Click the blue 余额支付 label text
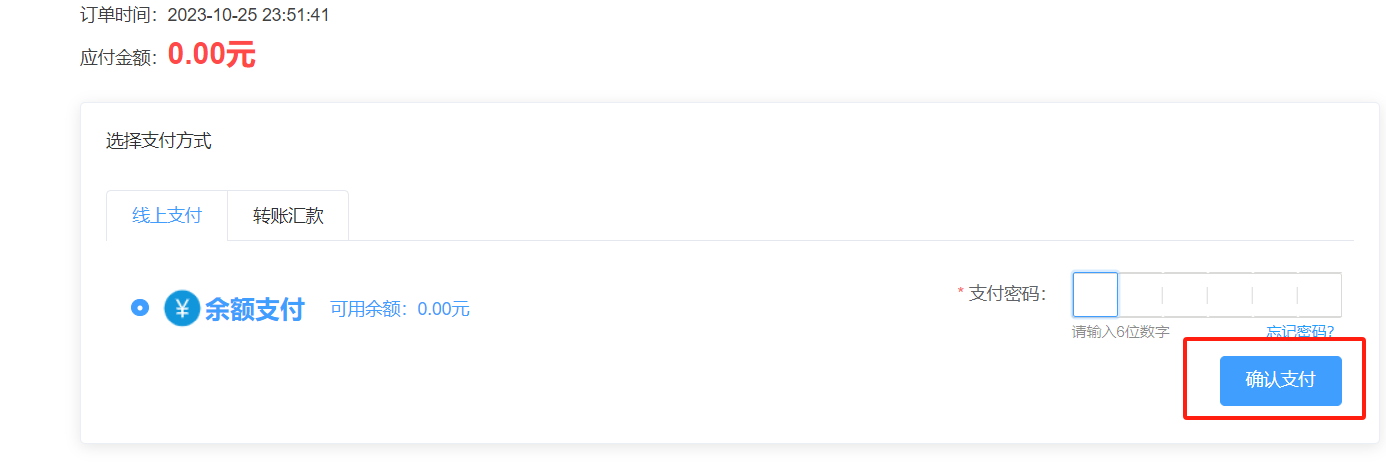 click(254, 309)
